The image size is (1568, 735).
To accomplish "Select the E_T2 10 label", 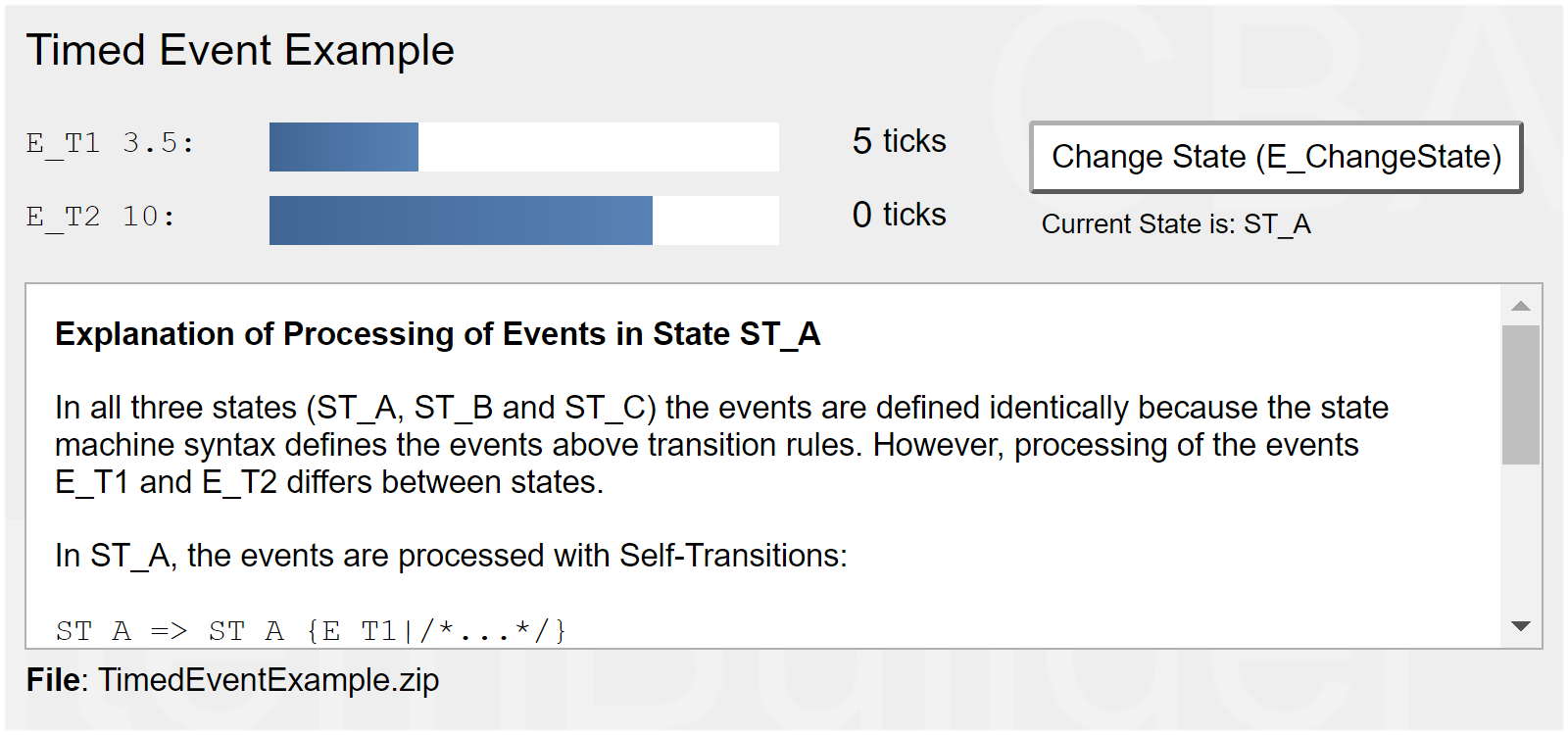I will [x=101, y=217].
